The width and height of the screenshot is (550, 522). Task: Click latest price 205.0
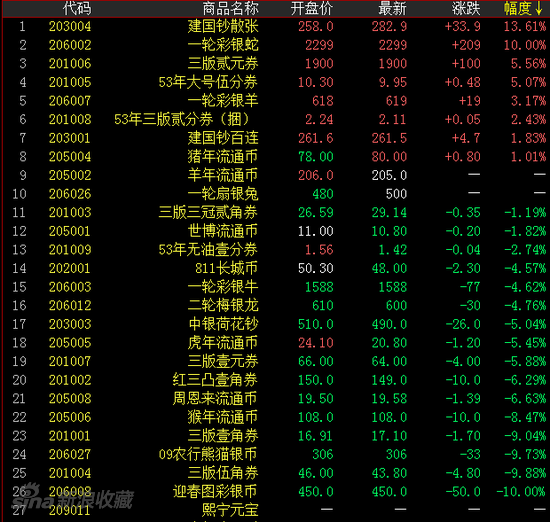(x=389, y=175)
